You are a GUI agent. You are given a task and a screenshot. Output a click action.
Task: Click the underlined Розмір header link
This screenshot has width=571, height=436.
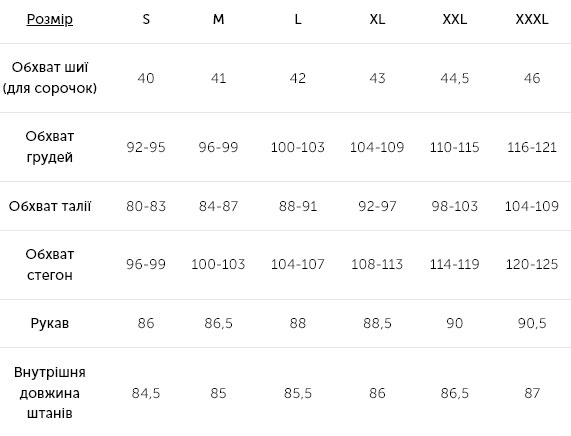(x=50, y=19)
